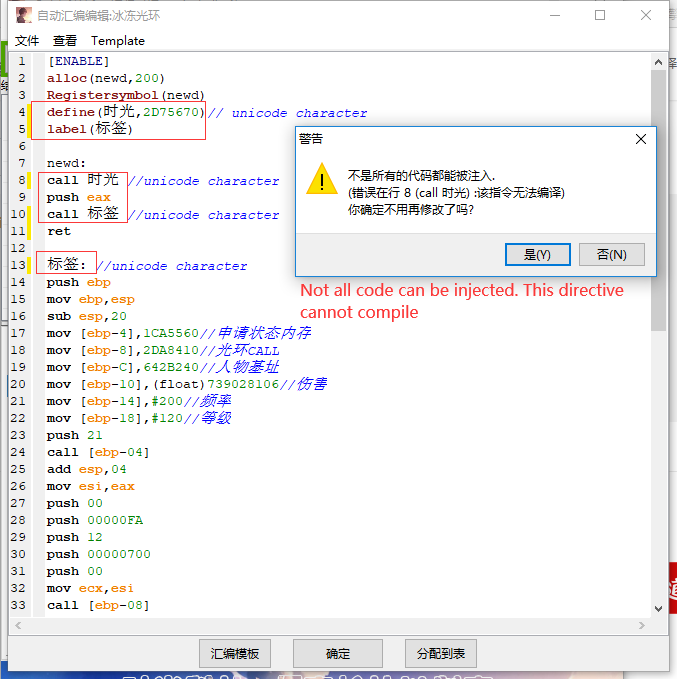Viewport: 677px width, 679px height.
Task: Close the 自动汇编编辑 window
Action: pos(646,15)
